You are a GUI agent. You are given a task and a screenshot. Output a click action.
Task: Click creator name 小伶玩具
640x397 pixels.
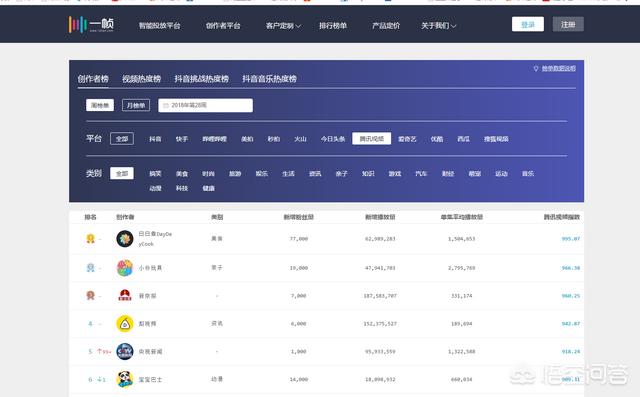(150, 268)
